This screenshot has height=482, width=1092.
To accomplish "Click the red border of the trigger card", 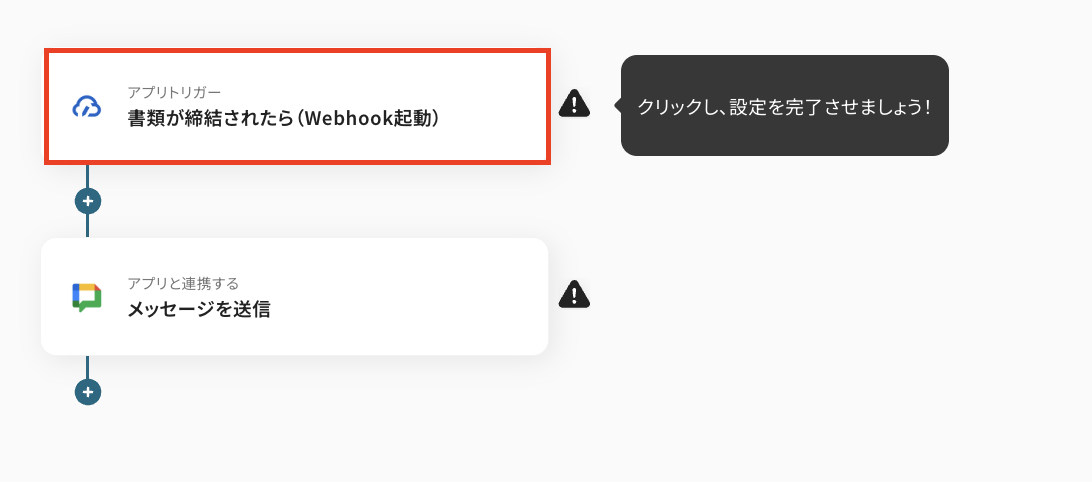I will (297, 51).
